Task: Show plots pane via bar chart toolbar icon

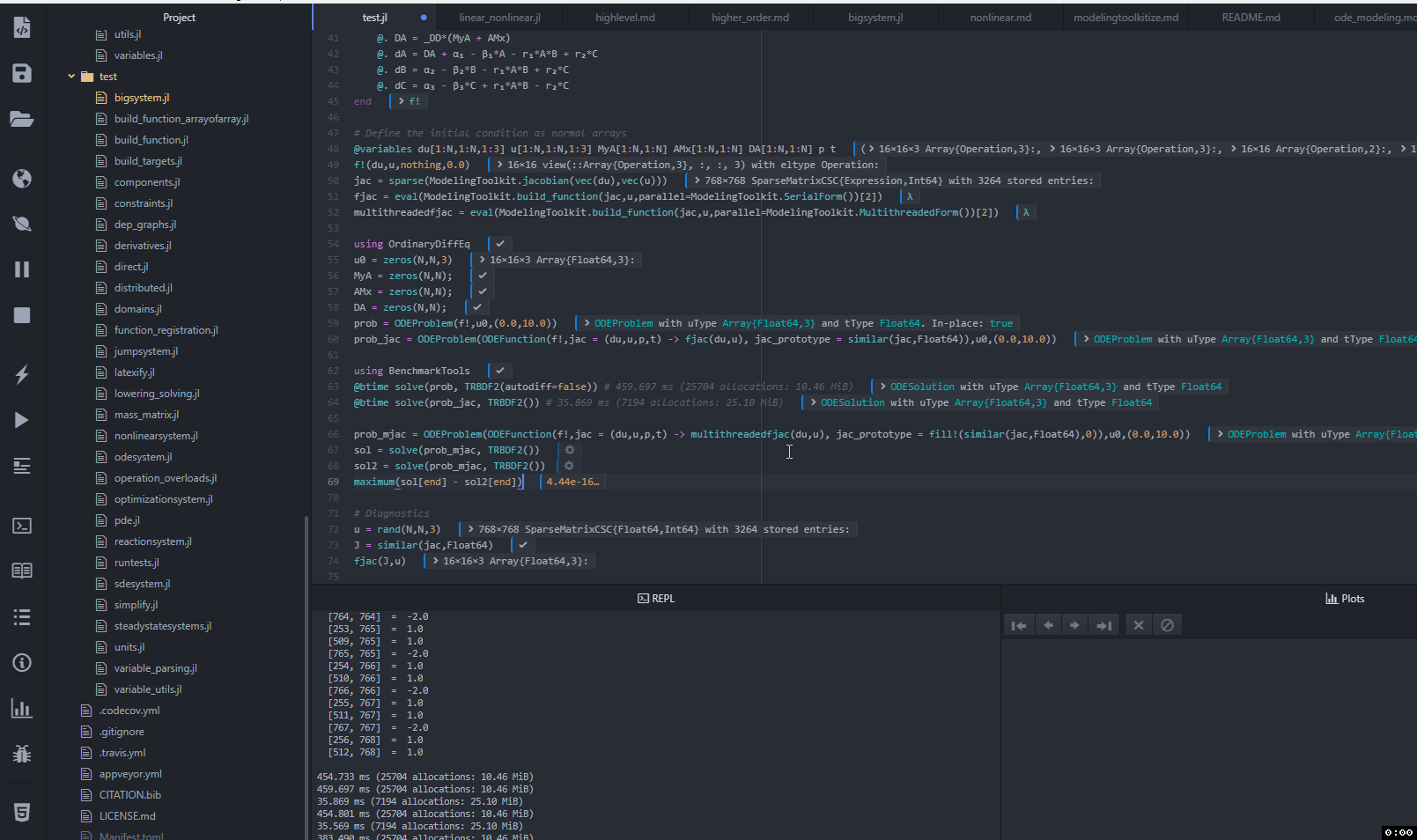Action: click(22, 708)
